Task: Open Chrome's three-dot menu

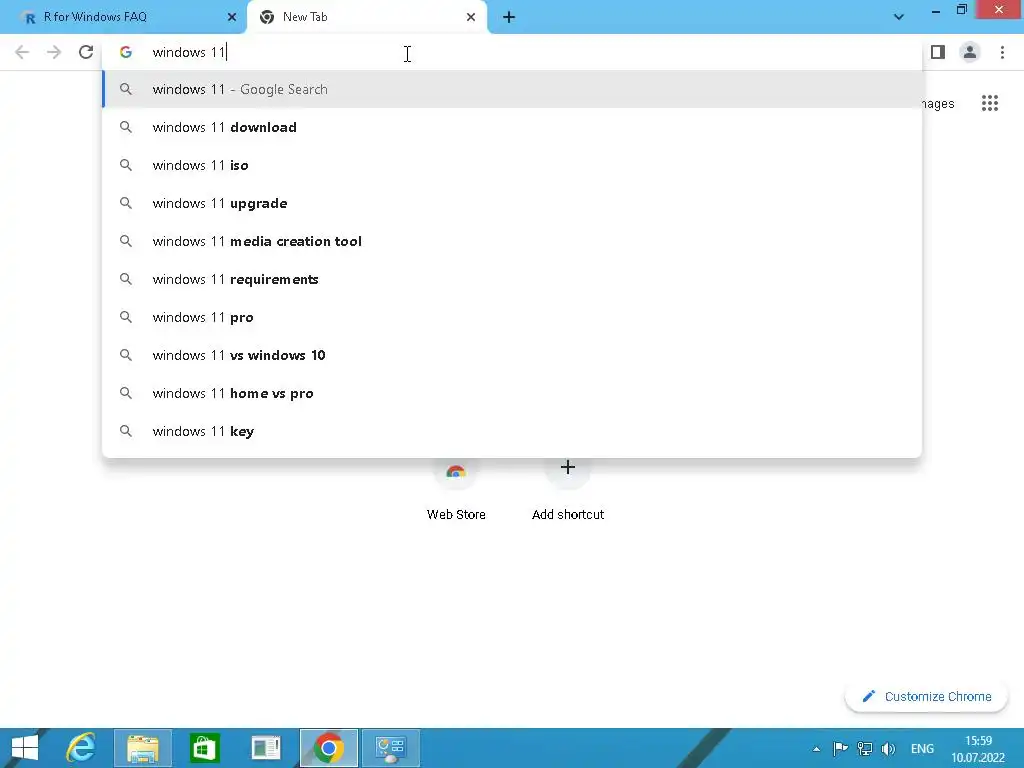Action: point(1002,52)
